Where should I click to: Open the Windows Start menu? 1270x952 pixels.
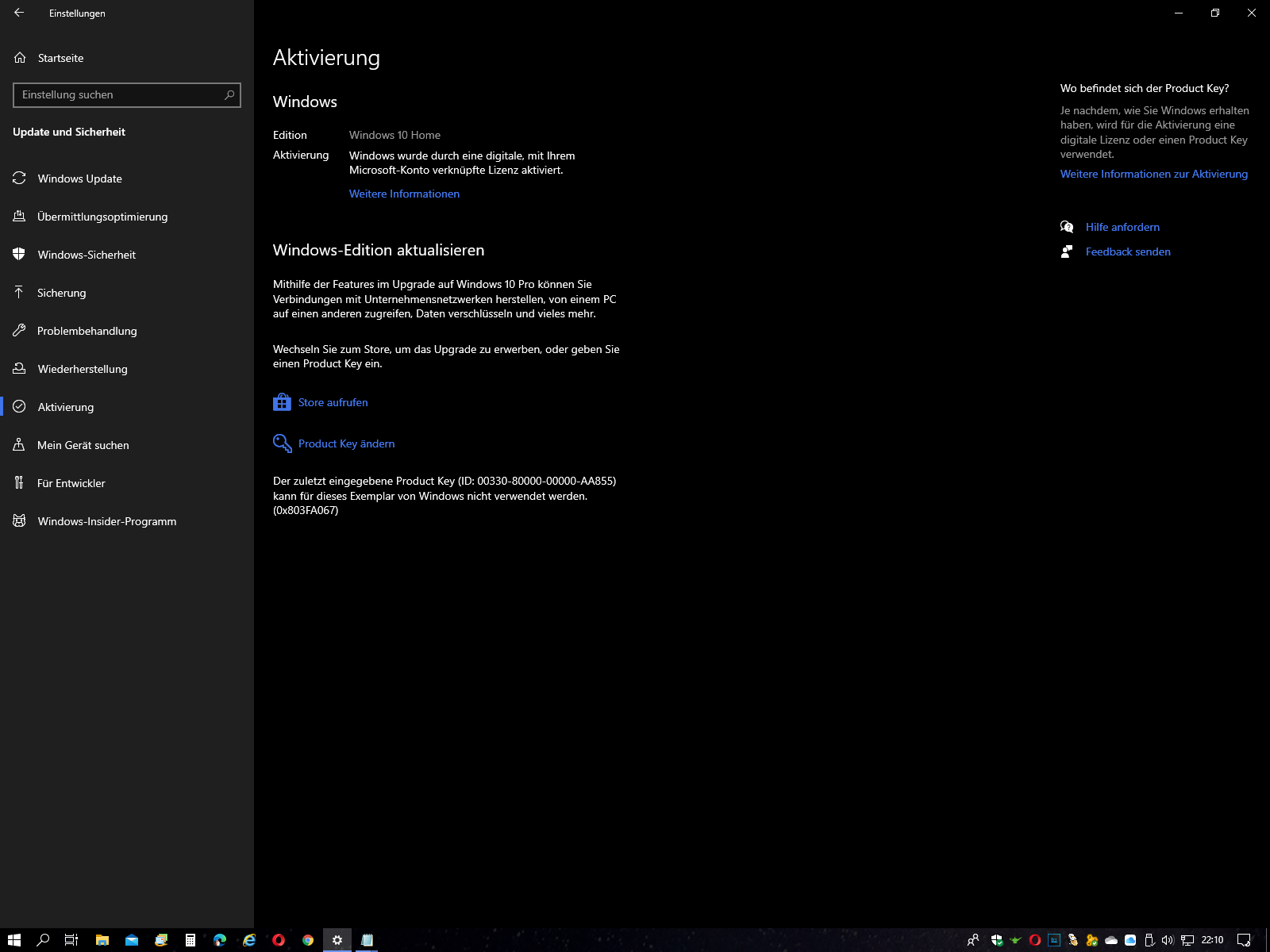[13, 940]
